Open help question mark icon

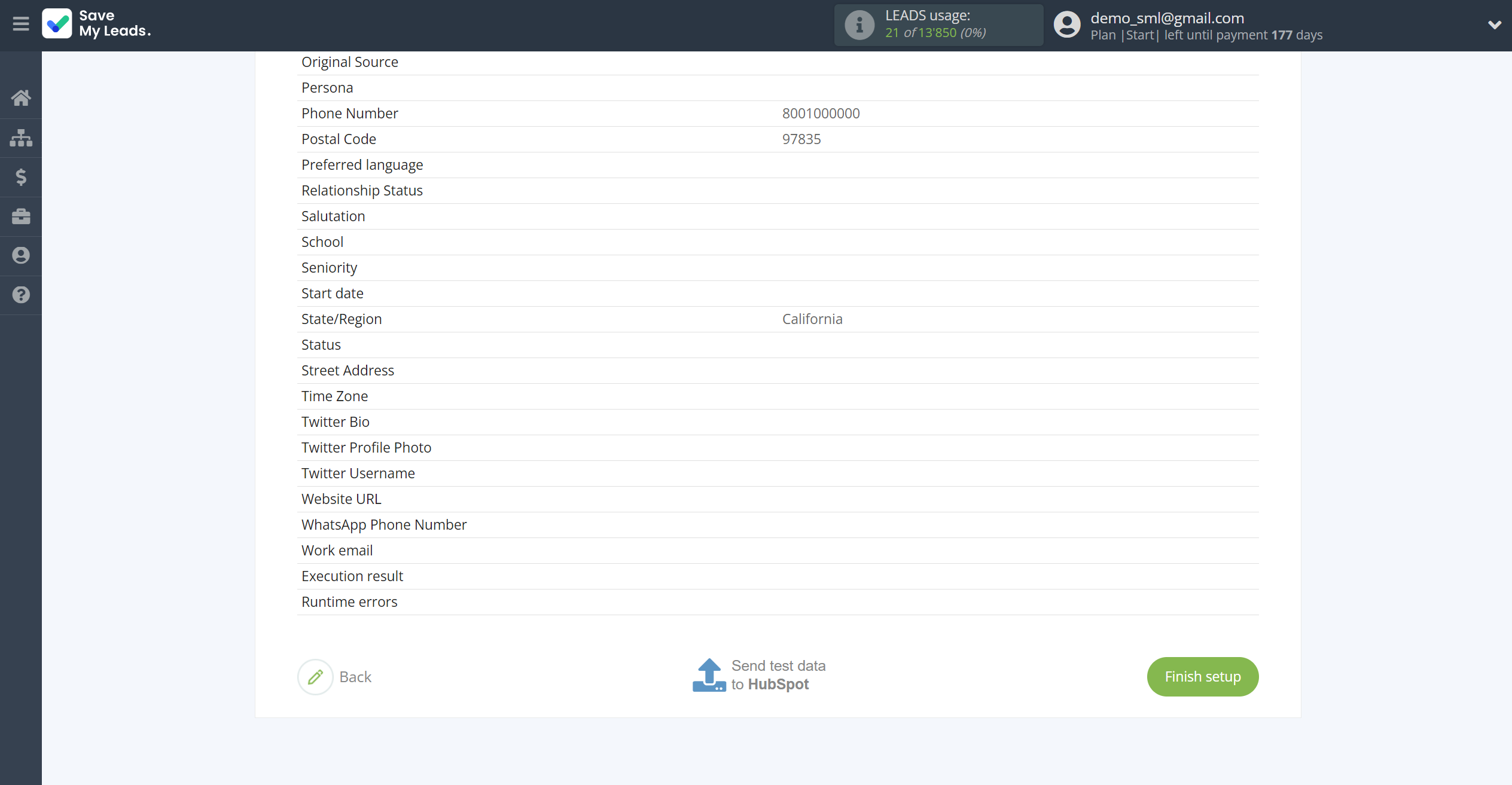click(x=21, y=295)
